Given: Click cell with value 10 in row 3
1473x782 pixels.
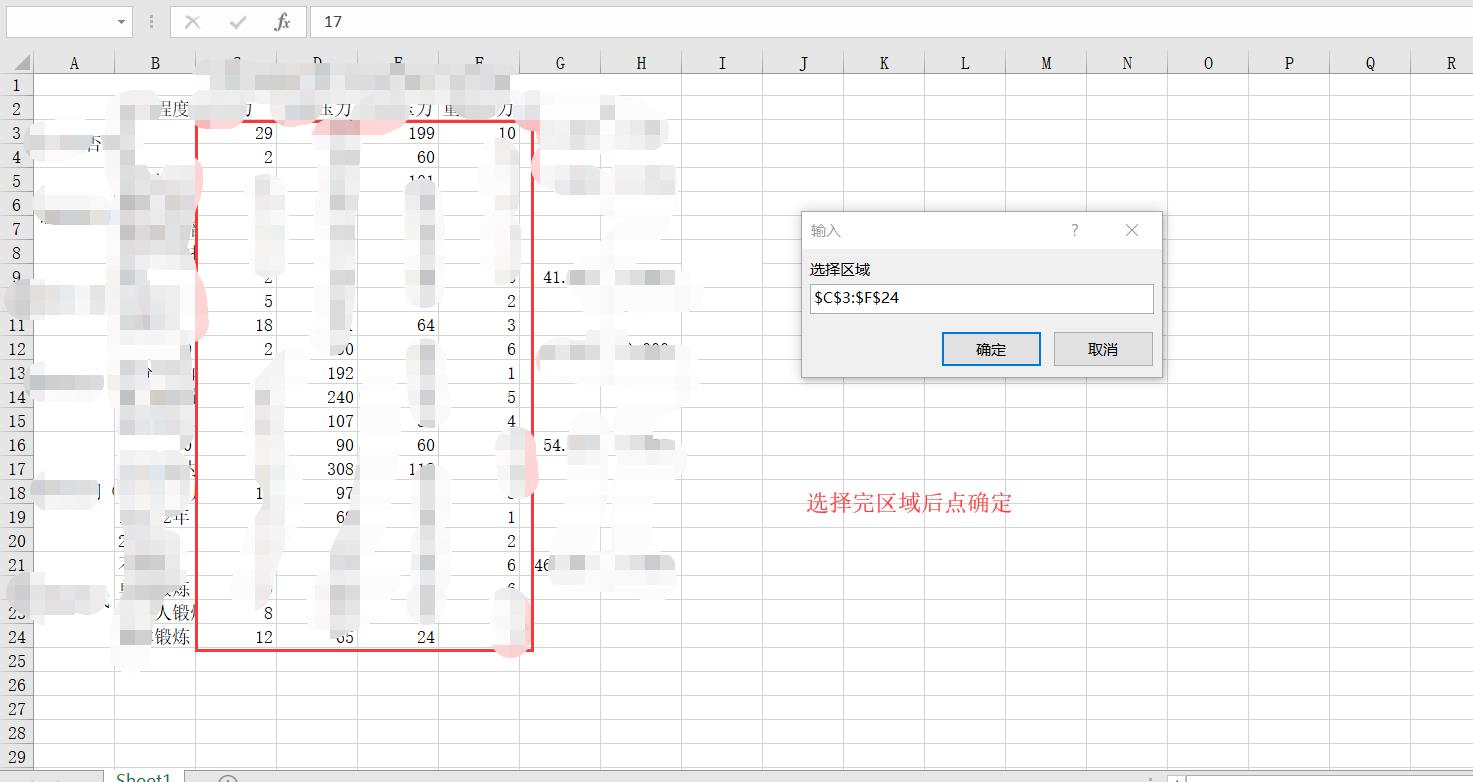Looking at the screenshot, I should [x=479, y=133].
